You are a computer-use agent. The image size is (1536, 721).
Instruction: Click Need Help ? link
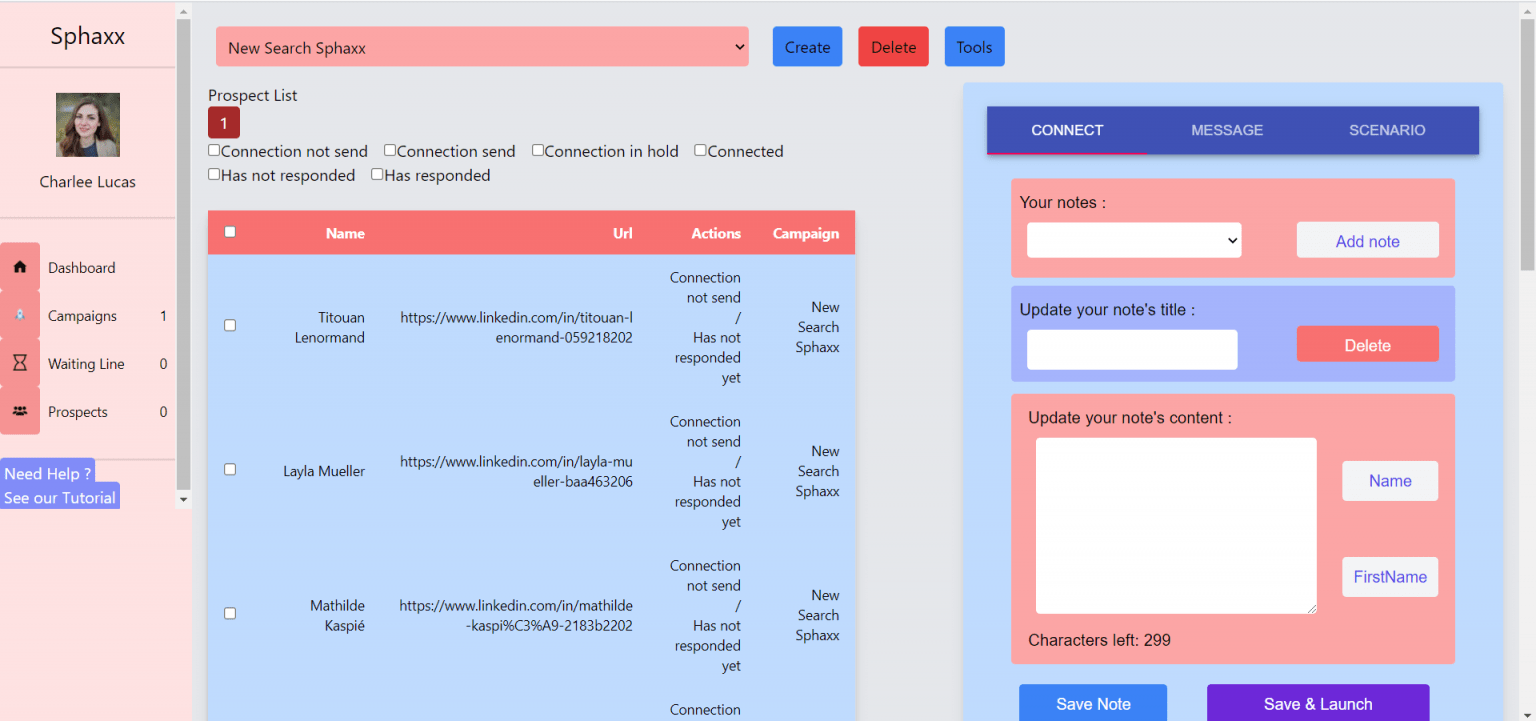48,473
